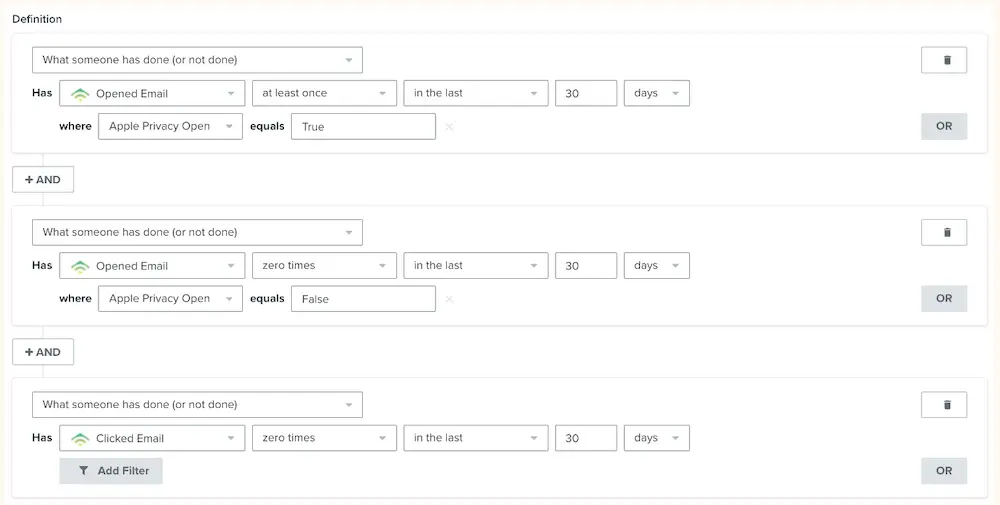Remove the Apple Privacy Open equals False filter
The image size is (1000, 505).
[x=449, y=299]
